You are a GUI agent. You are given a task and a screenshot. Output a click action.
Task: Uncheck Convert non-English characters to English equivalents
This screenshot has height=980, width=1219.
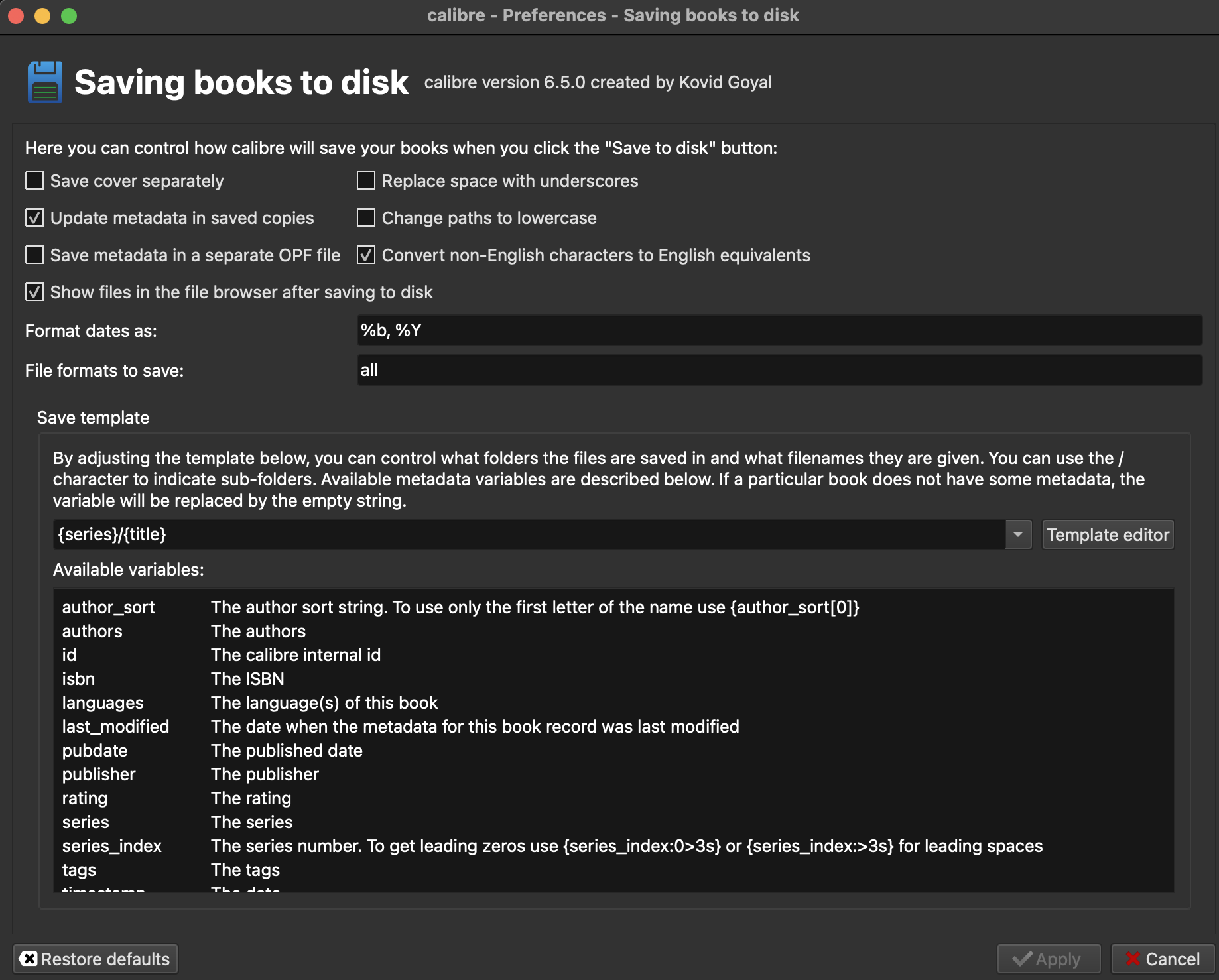(x=366, y=255)
